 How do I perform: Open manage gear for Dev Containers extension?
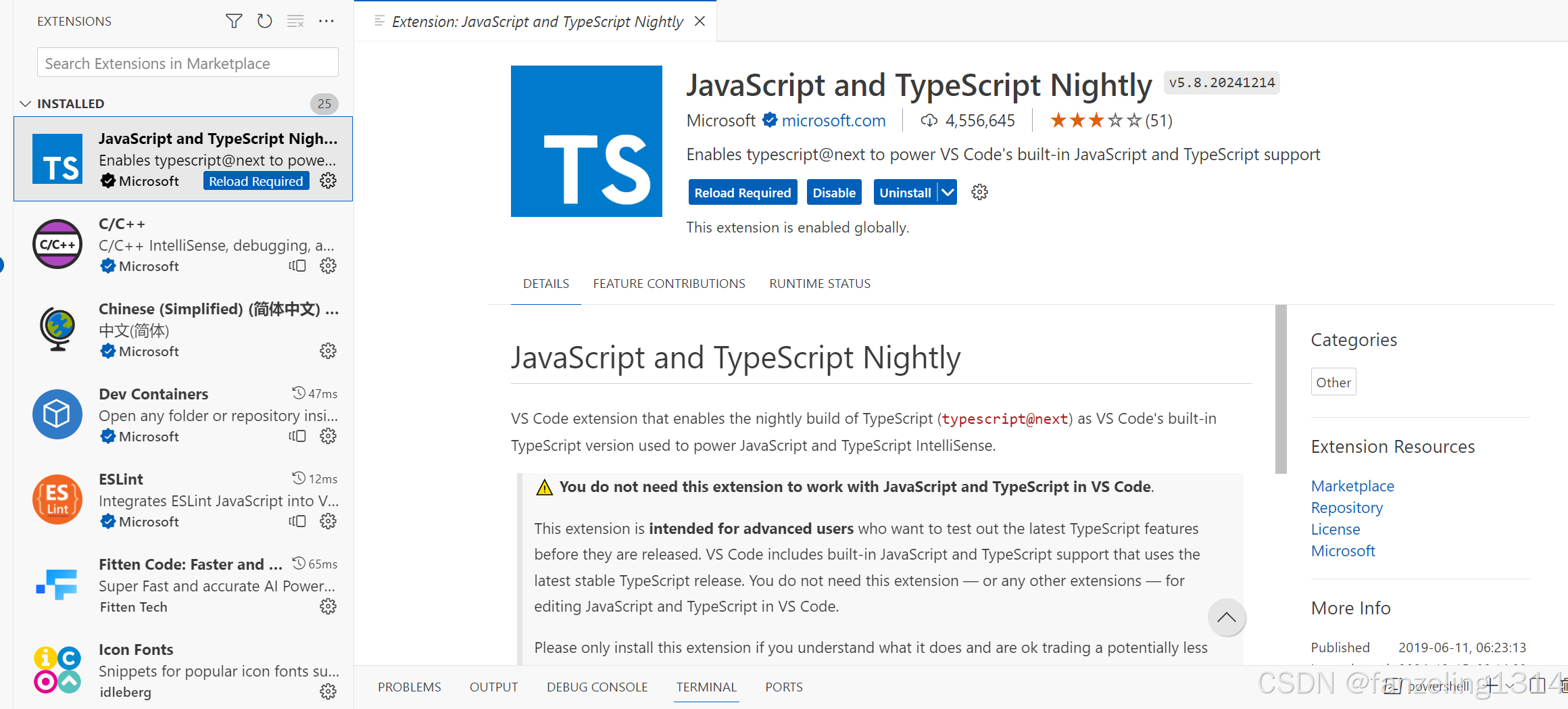click(x=328, y=437)
